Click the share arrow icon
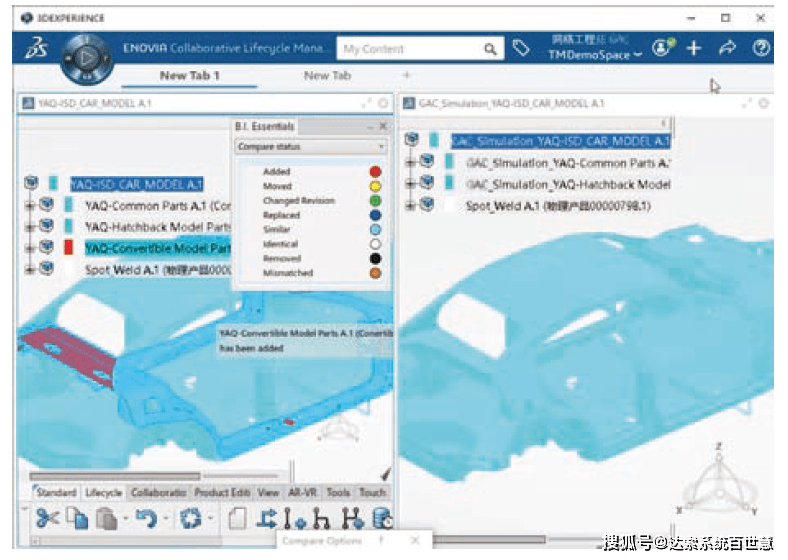Image resolution: width=788 pixels, height=560 pixels. (727, 48)
